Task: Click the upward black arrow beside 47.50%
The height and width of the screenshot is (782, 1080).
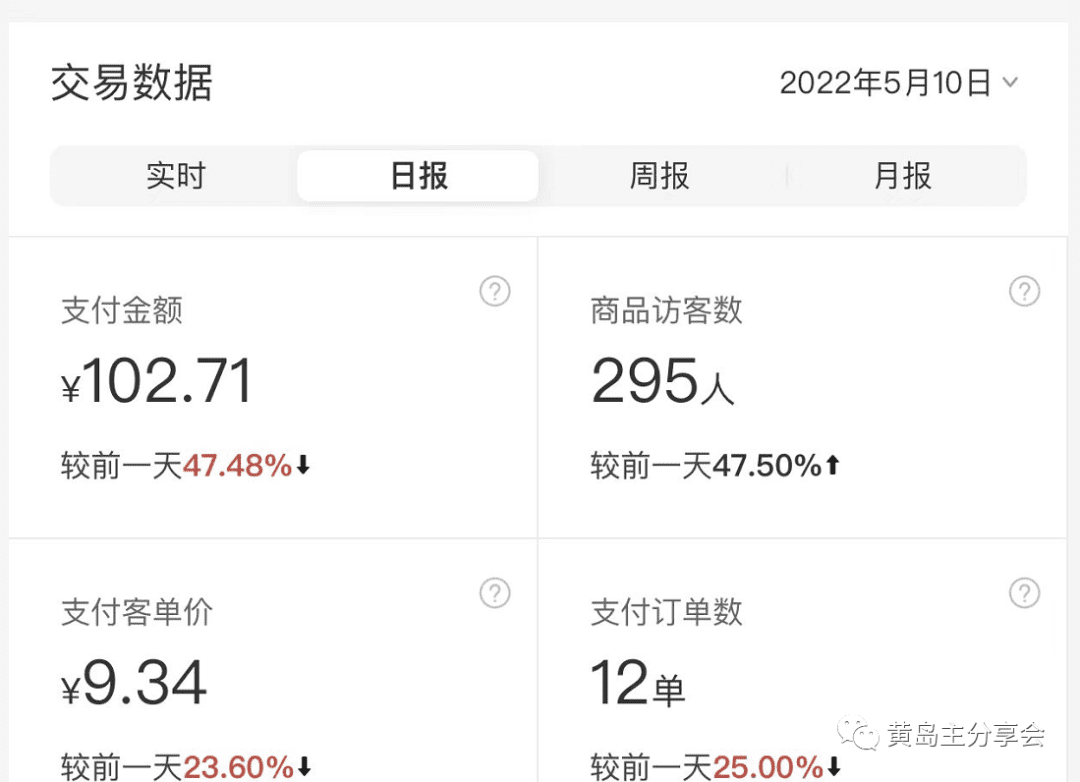Action: pos(831,465)
